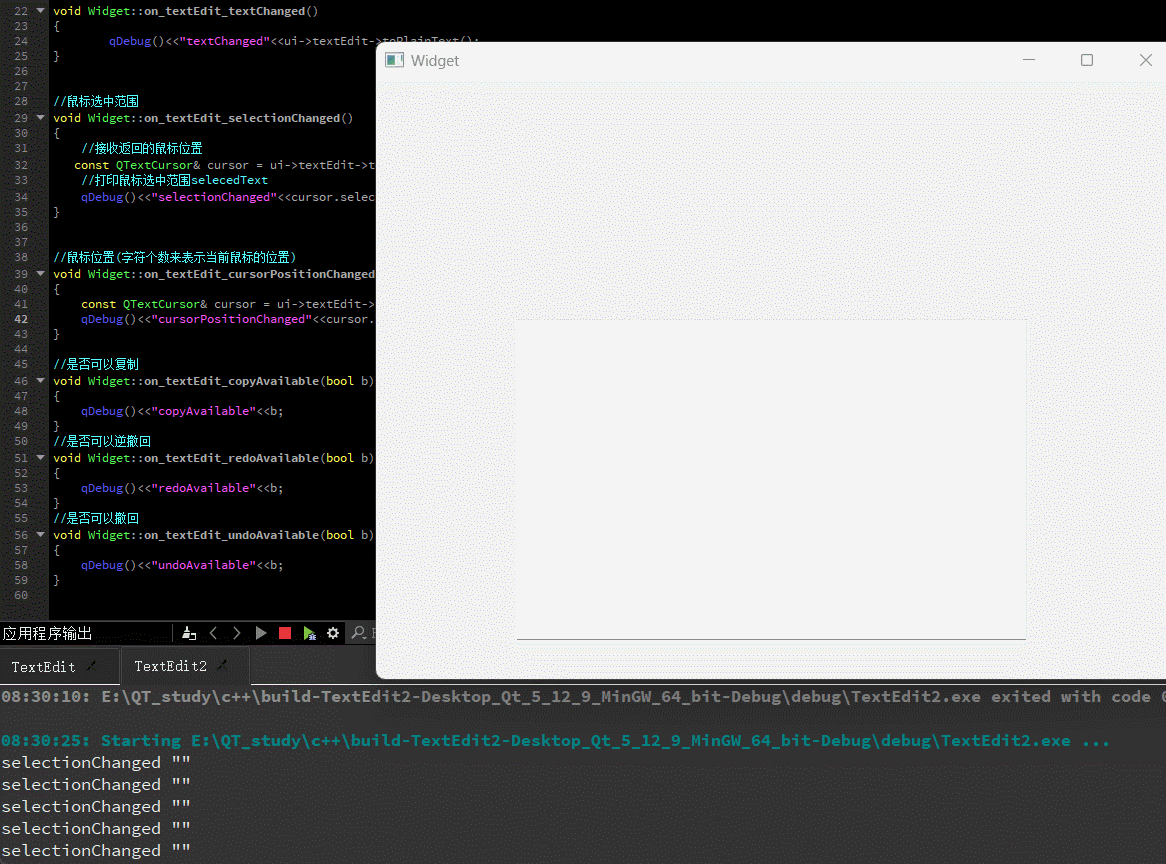Click the Widget window title icon
1166x864 pixels.
(394, 60)
